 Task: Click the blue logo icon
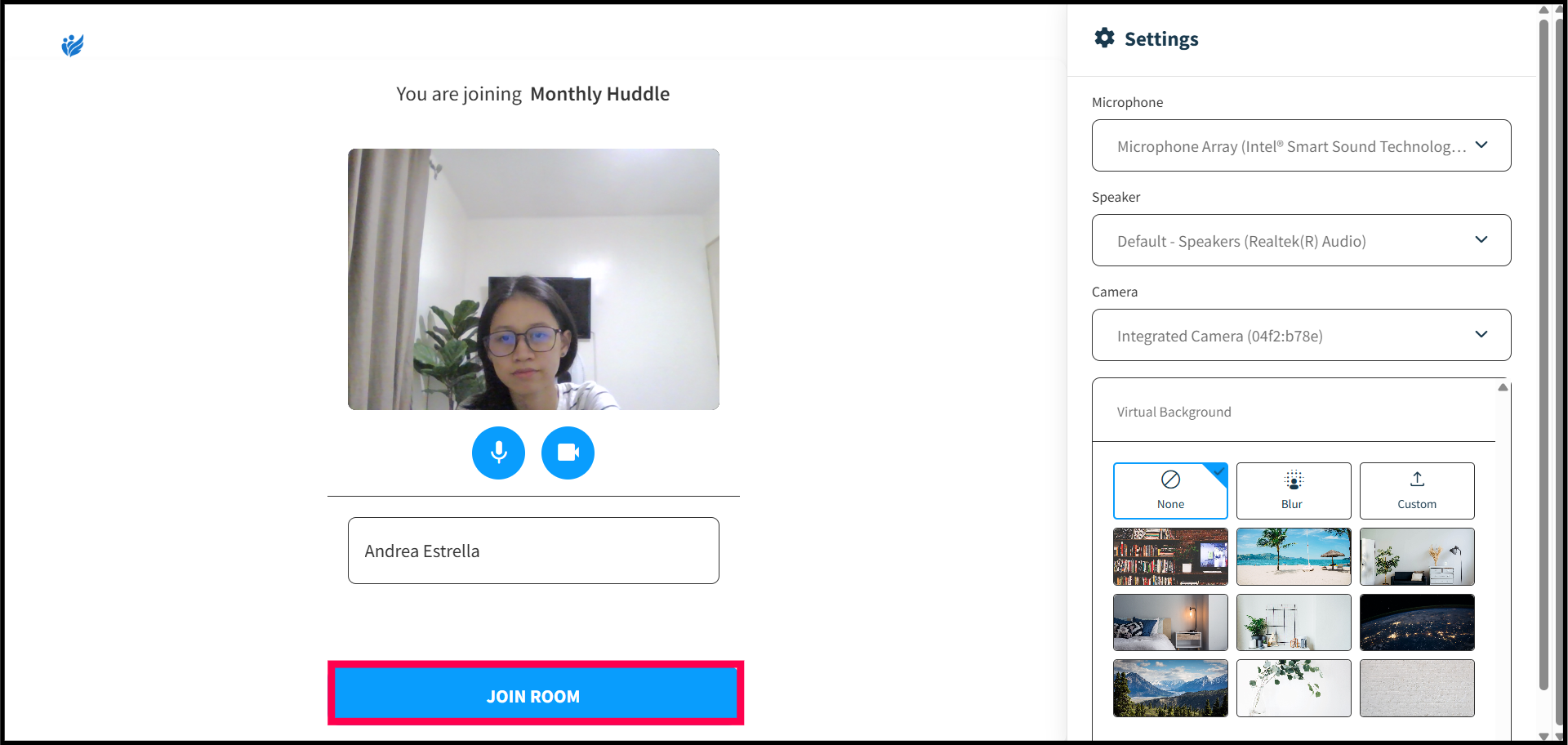click(73, 45)
